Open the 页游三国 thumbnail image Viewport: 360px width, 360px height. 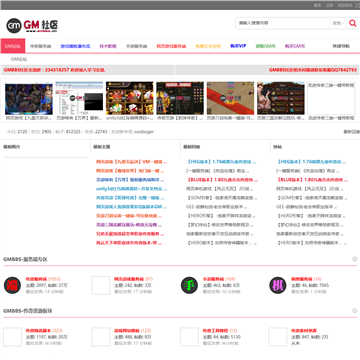pyautogui.click(x=281, y=98)
